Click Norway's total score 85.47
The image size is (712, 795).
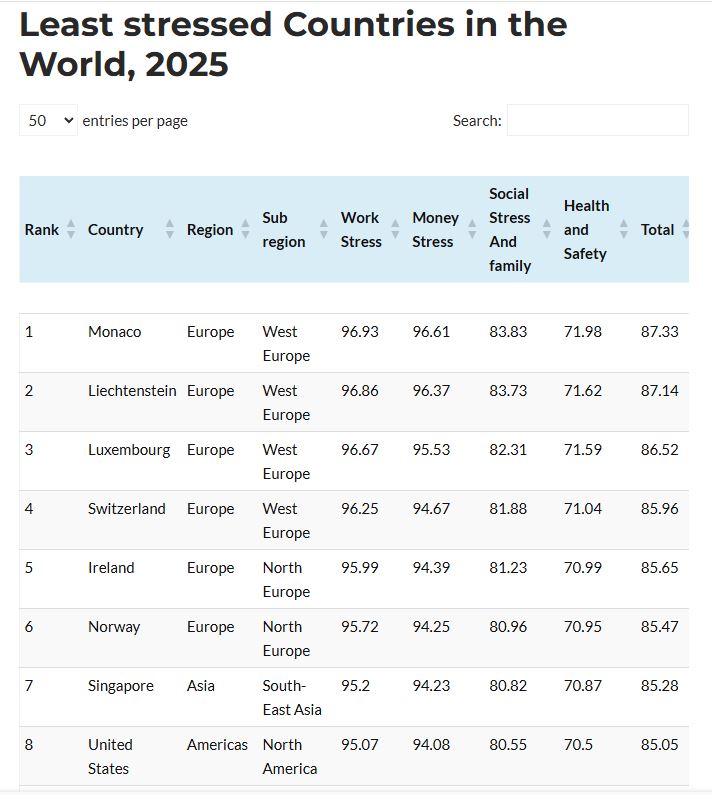point(659,627)
